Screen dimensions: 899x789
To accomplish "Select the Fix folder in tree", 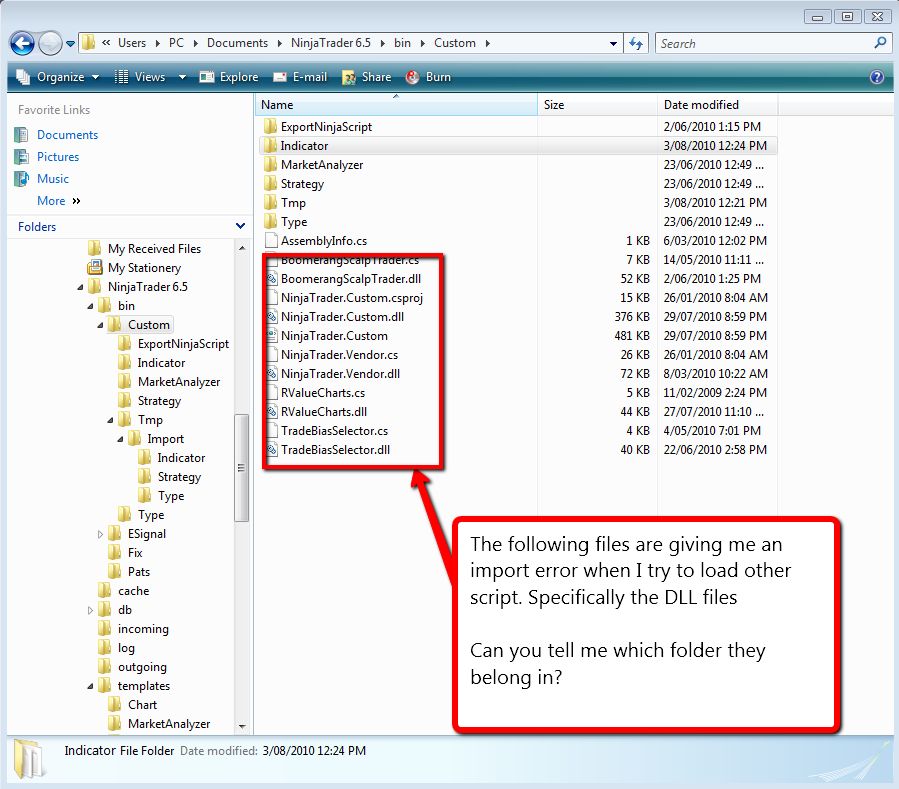I will (x=125, y=553).
